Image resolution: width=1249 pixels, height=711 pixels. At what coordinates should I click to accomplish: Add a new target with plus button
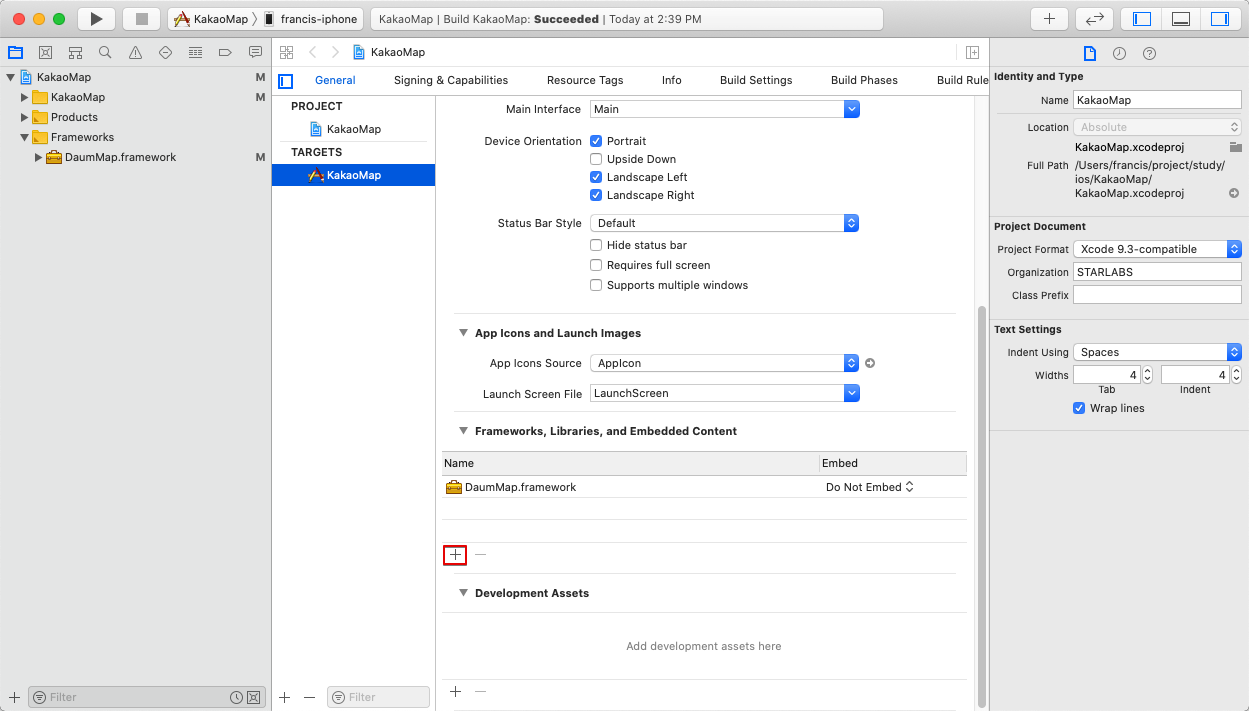pos(284,697)
